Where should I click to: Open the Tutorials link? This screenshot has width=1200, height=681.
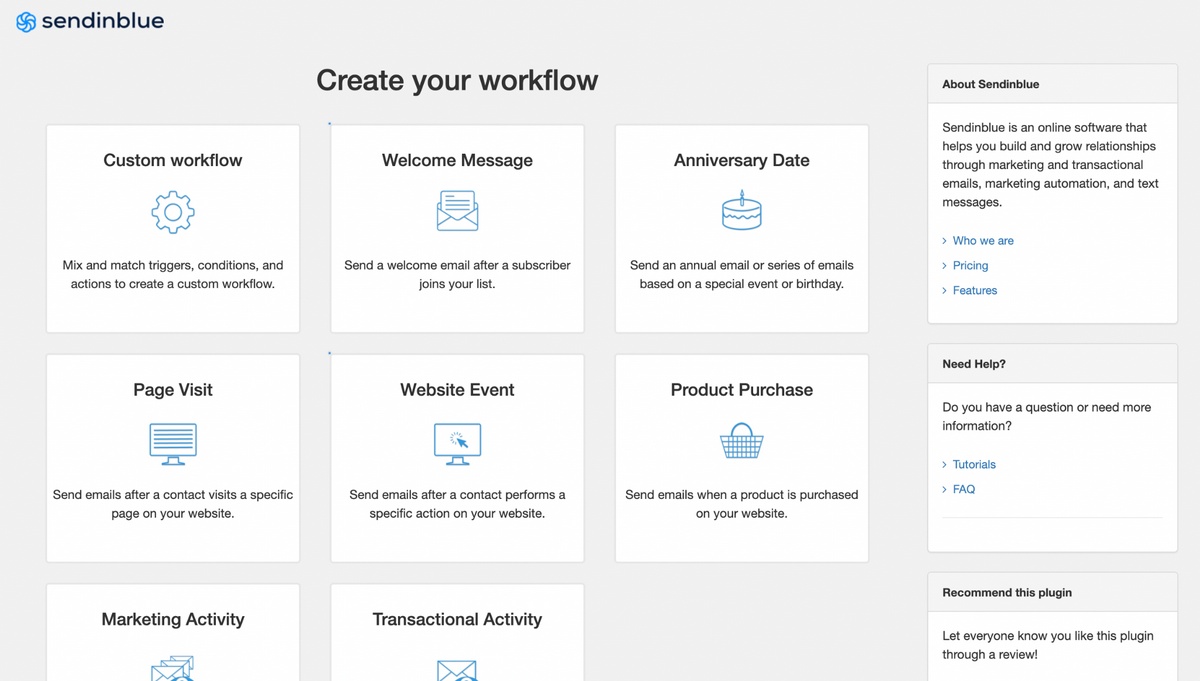[x=975, y=464]
